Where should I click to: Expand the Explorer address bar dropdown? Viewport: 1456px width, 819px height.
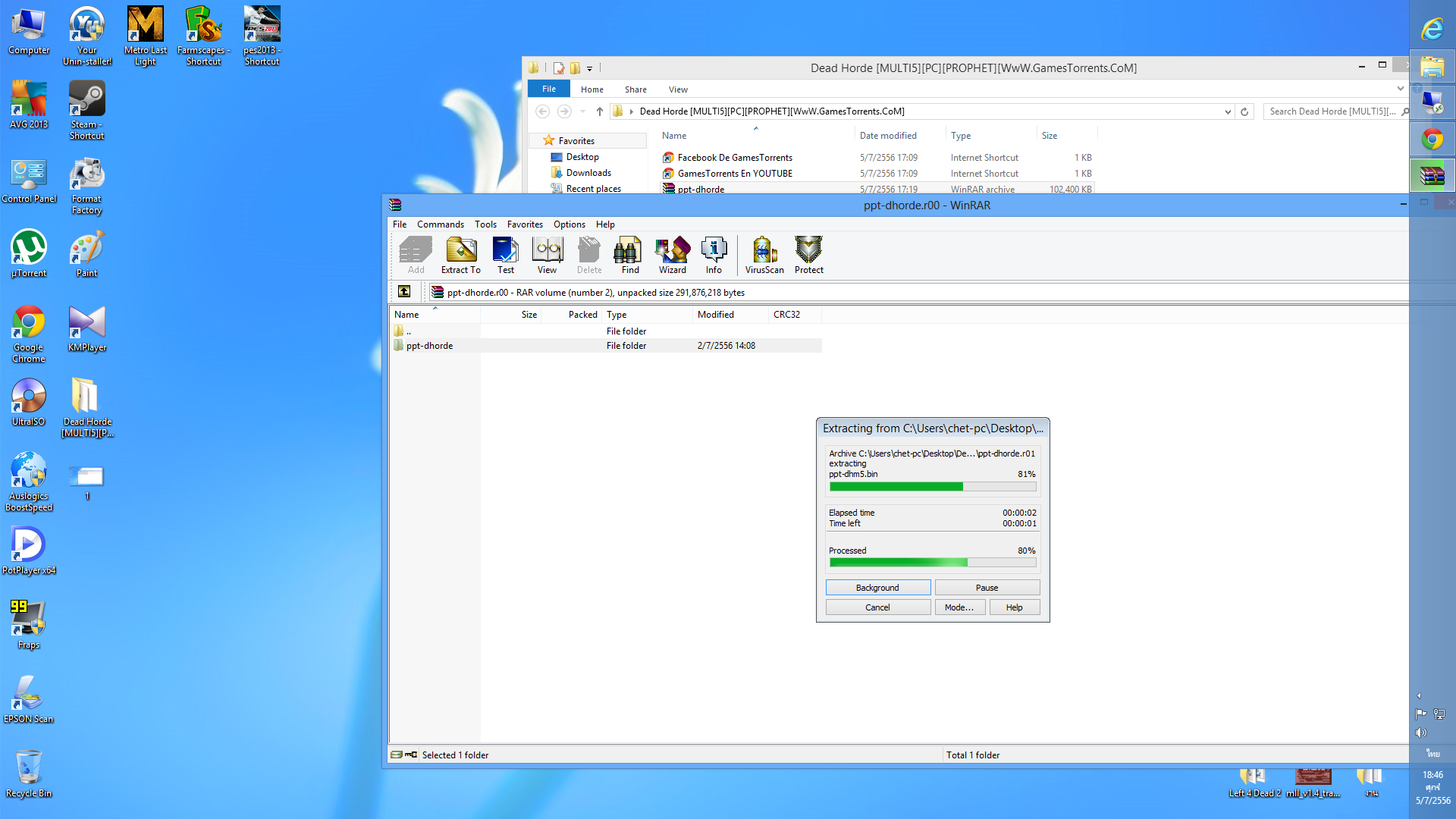pos(1228,111)
